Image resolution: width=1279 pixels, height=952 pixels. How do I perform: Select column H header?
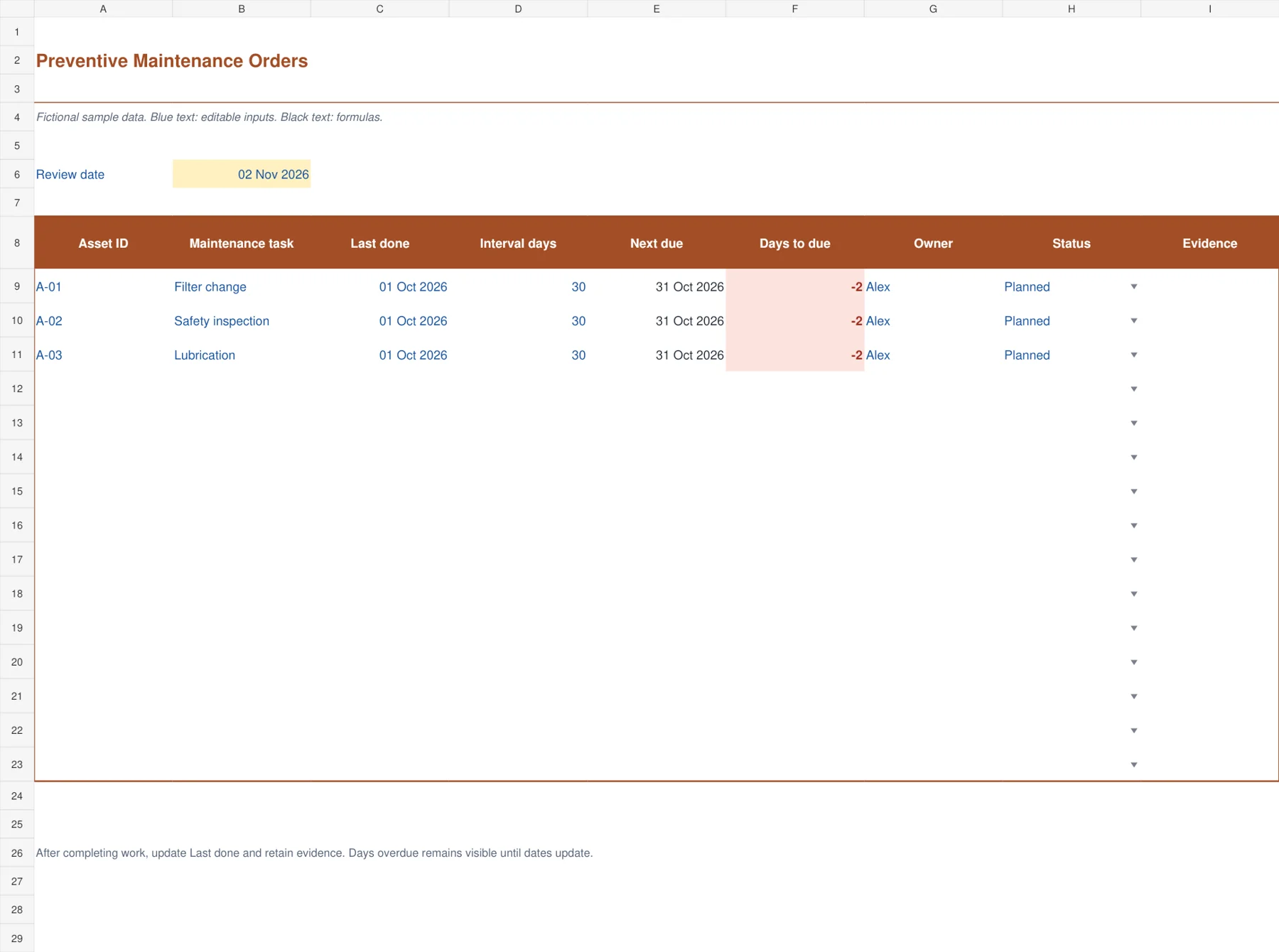(x=1071, y=9)
